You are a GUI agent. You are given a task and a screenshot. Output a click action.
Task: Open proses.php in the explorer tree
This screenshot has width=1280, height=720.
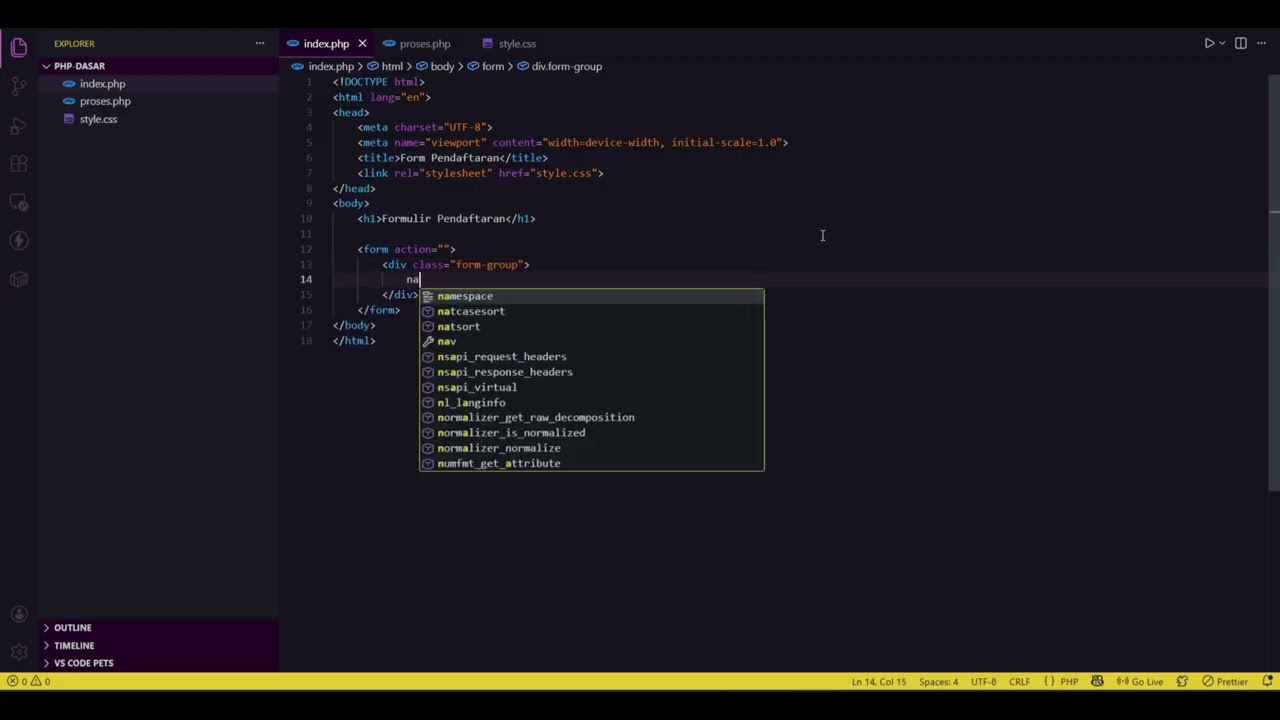pyautogui.click(x=105, y=101)
